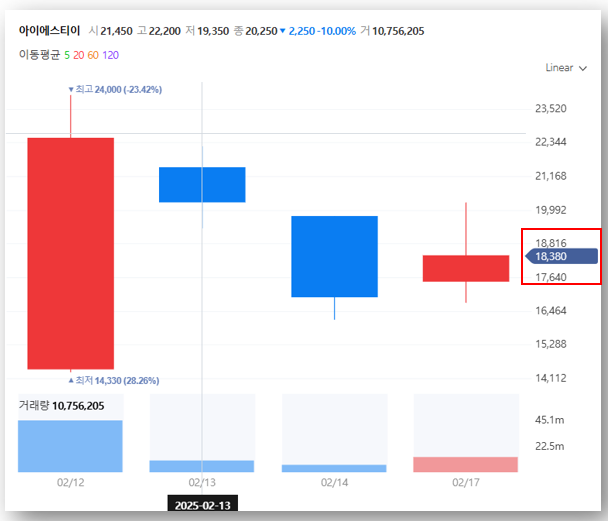Click the 02/12 volume bar
This screenshot has width=608, height=521.
pyautogui.click(x=70, y=446)
